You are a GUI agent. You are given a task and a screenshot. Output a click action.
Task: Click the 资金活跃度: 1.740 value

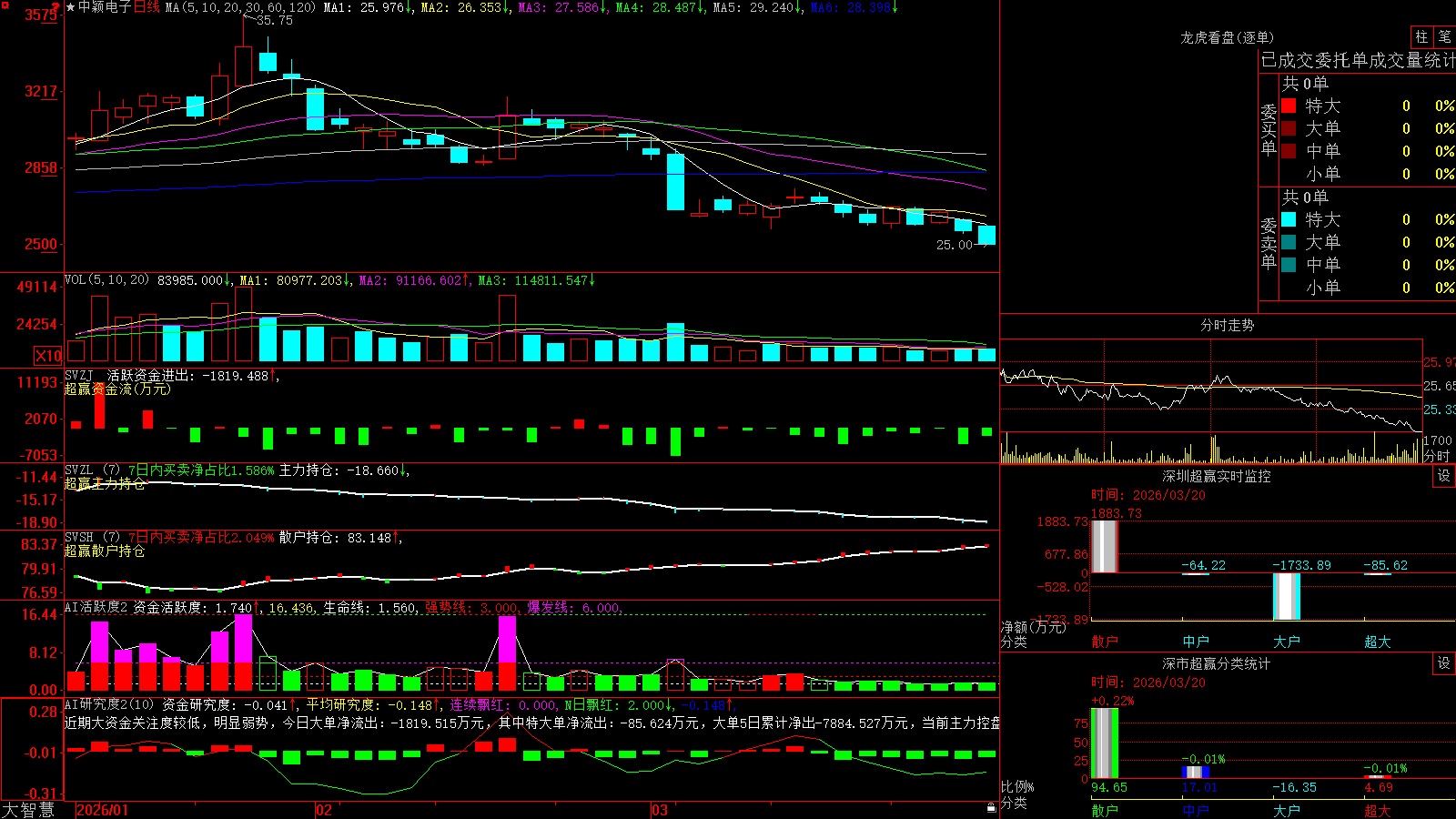(197, 607)
